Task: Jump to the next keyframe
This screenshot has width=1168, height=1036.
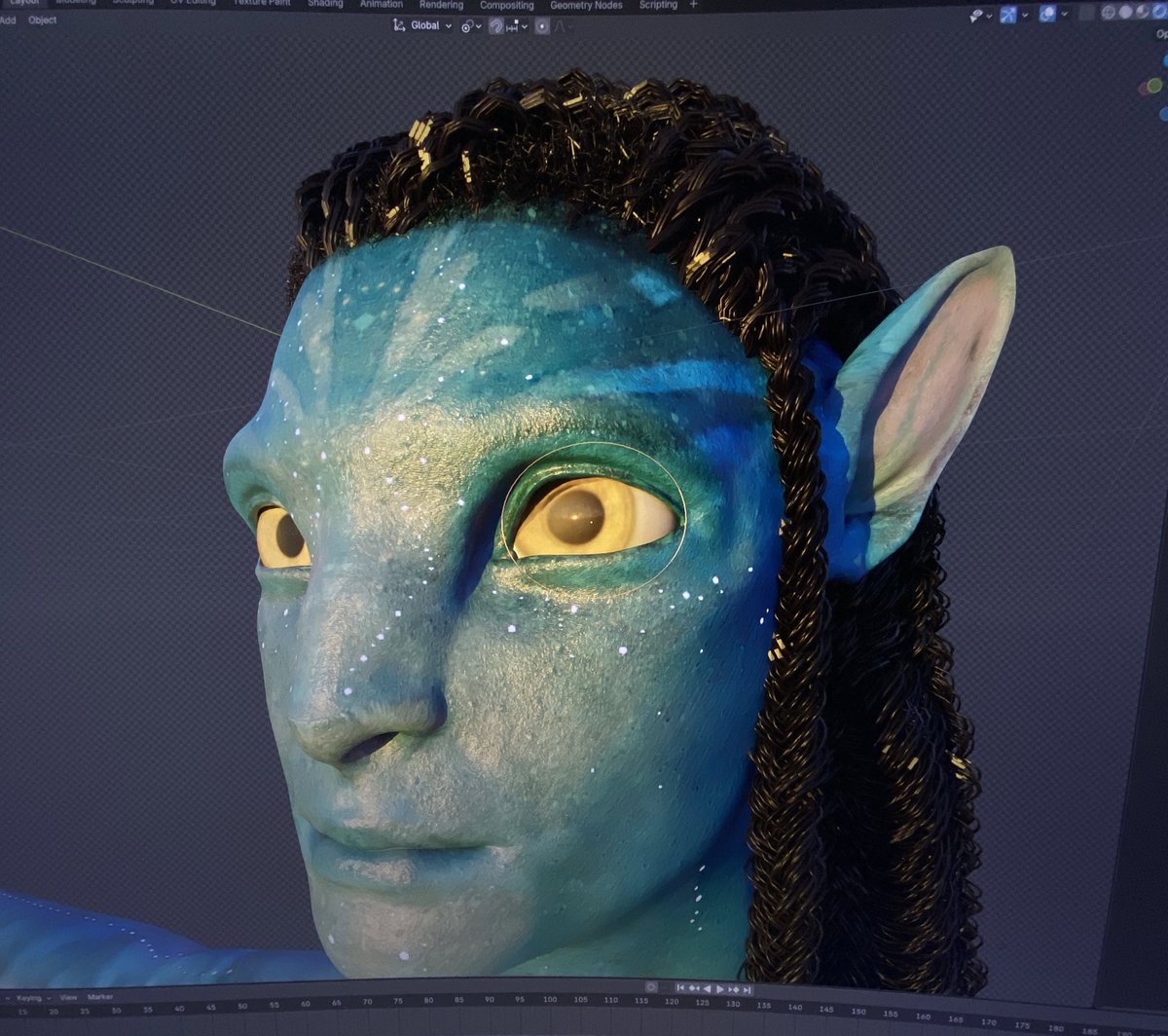Action: tap(734, 990)
